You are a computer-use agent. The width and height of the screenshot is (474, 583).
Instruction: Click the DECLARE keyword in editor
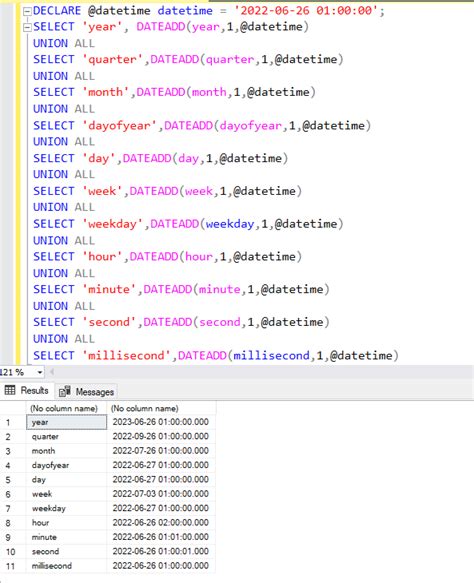tap(57, 11)
